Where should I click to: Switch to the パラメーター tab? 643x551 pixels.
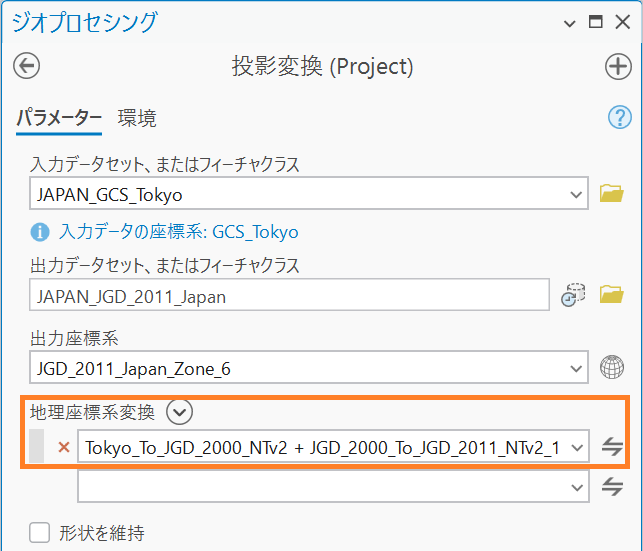click(58, 118)
